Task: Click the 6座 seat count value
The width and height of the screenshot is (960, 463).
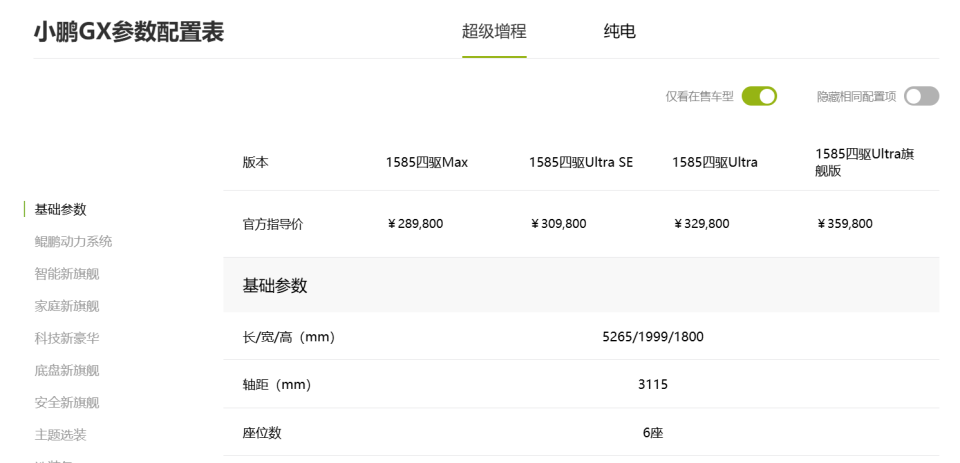Action: click(x=653, y=433)
